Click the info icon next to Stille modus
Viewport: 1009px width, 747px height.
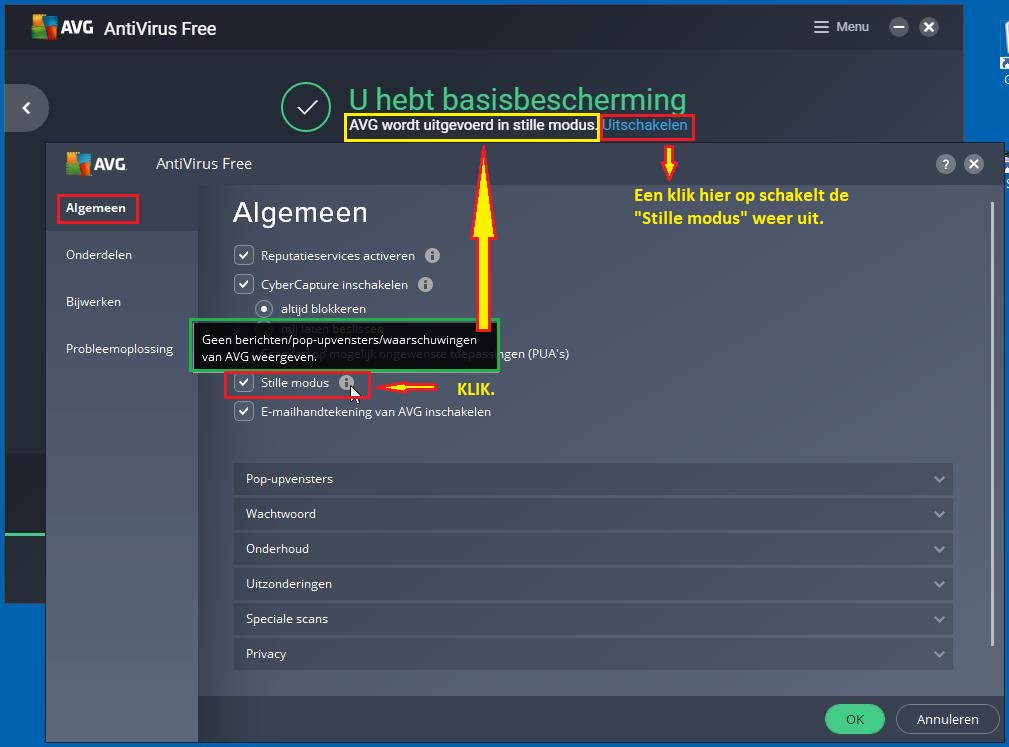(x=346, y=382)
